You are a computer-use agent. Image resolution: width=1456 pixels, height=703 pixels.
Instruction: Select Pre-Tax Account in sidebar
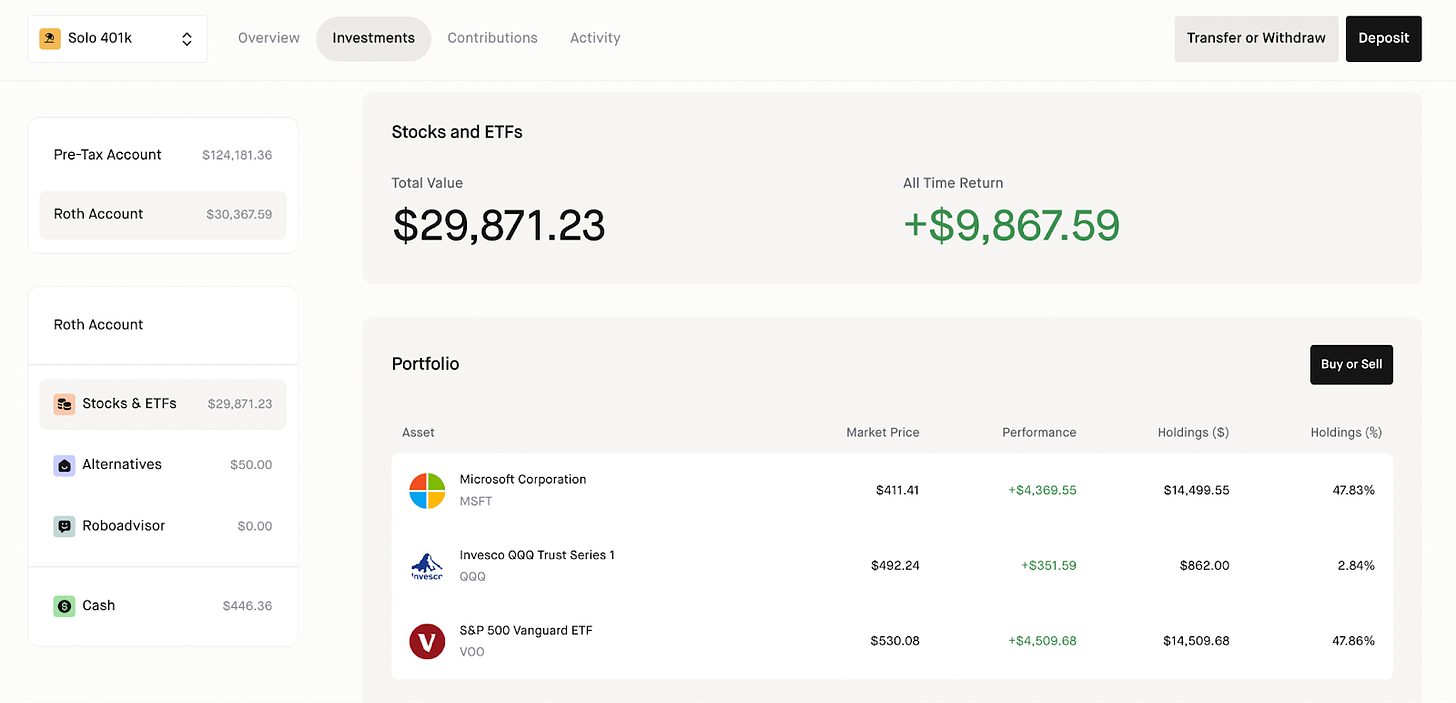[x=163, y=155]
